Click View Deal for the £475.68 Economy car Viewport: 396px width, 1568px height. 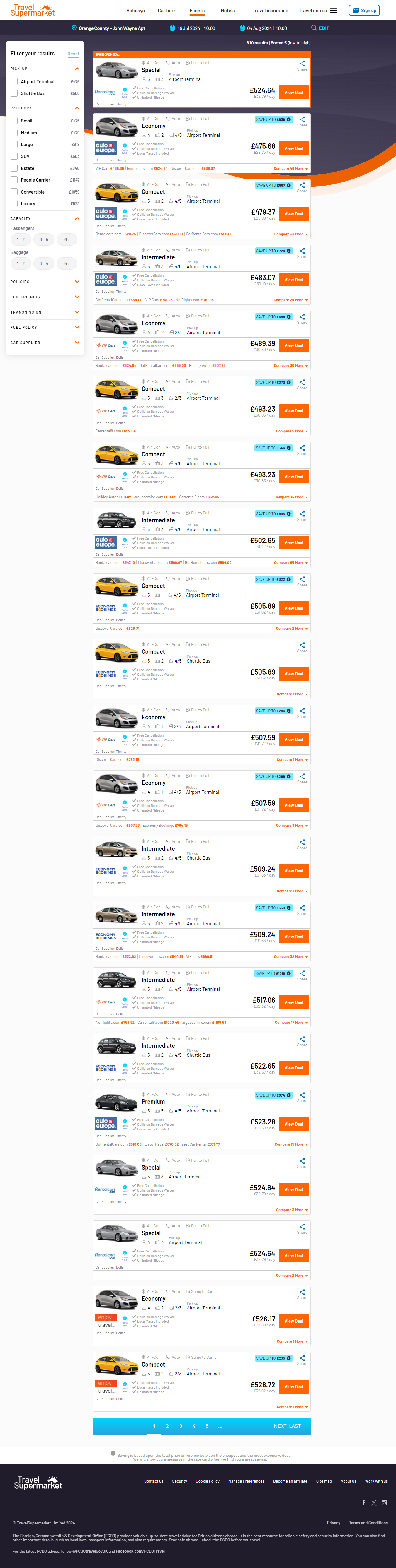point(294,148)
